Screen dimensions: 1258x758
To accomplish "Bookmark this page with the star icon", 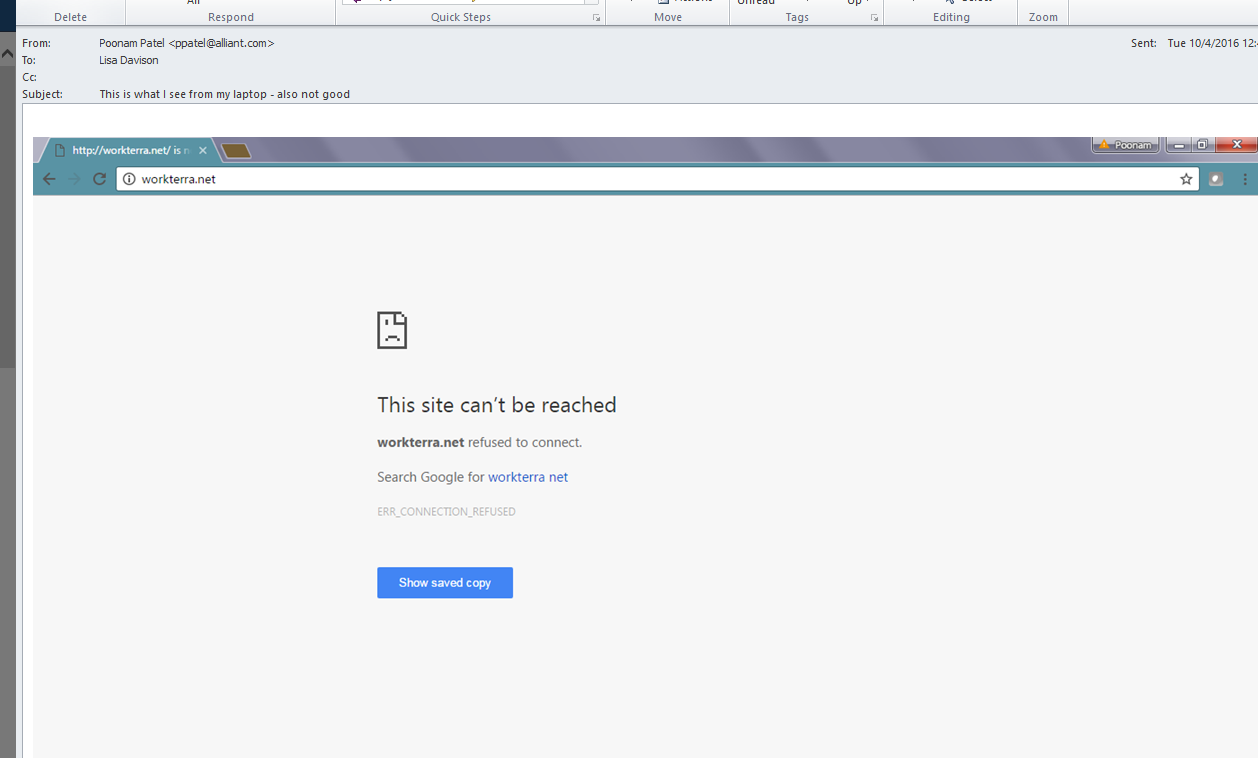I will point(1186,179).
